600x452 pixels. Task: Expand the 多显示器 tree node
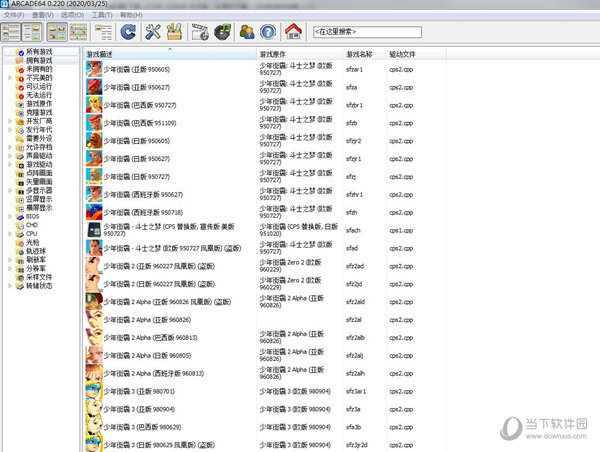[x=10, y=190]
